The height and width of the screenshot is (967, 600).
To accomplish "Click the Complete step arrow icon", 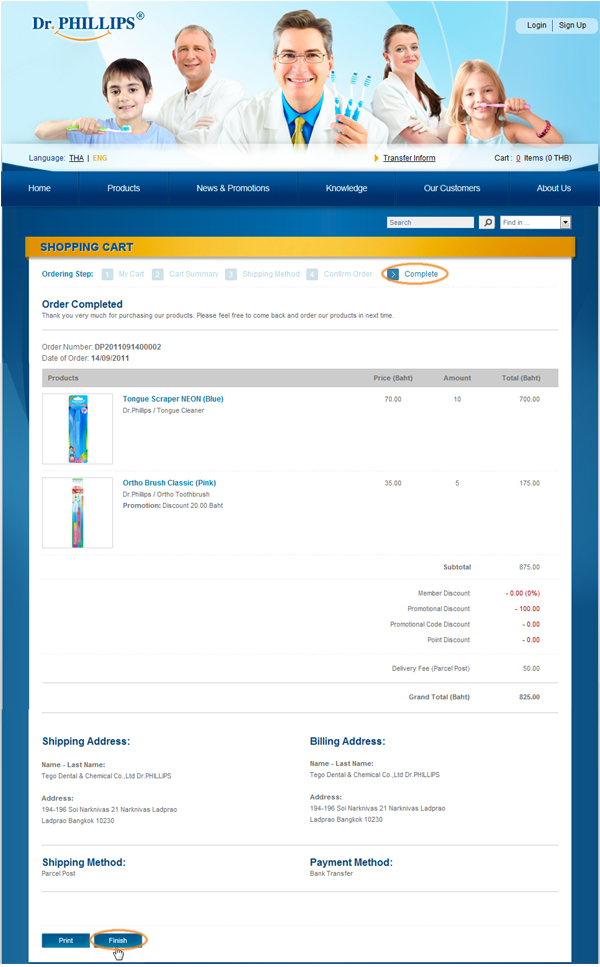I will click(x=393, y=274).
